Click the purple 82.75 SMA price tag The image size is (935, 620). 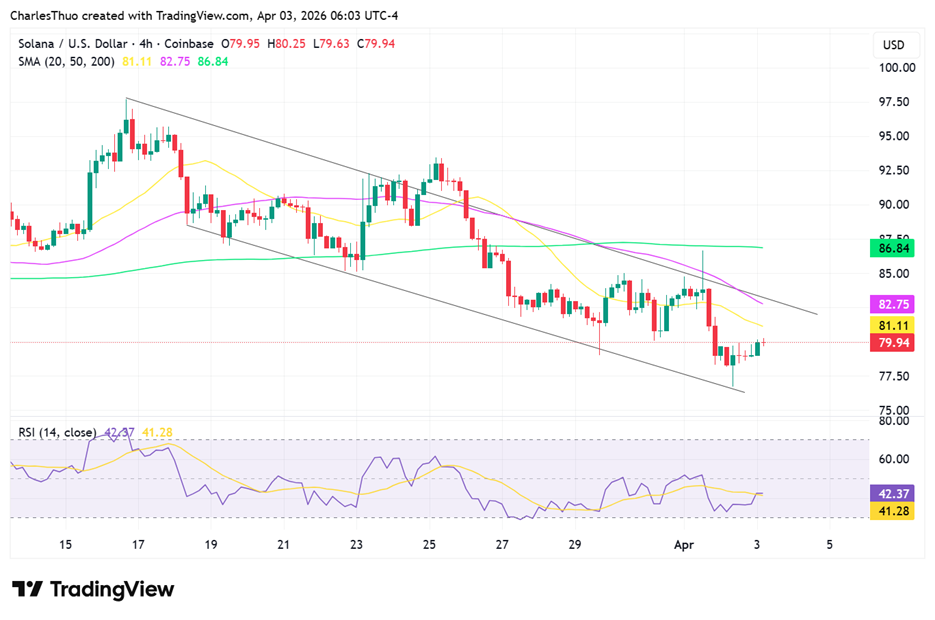point(895,304)
